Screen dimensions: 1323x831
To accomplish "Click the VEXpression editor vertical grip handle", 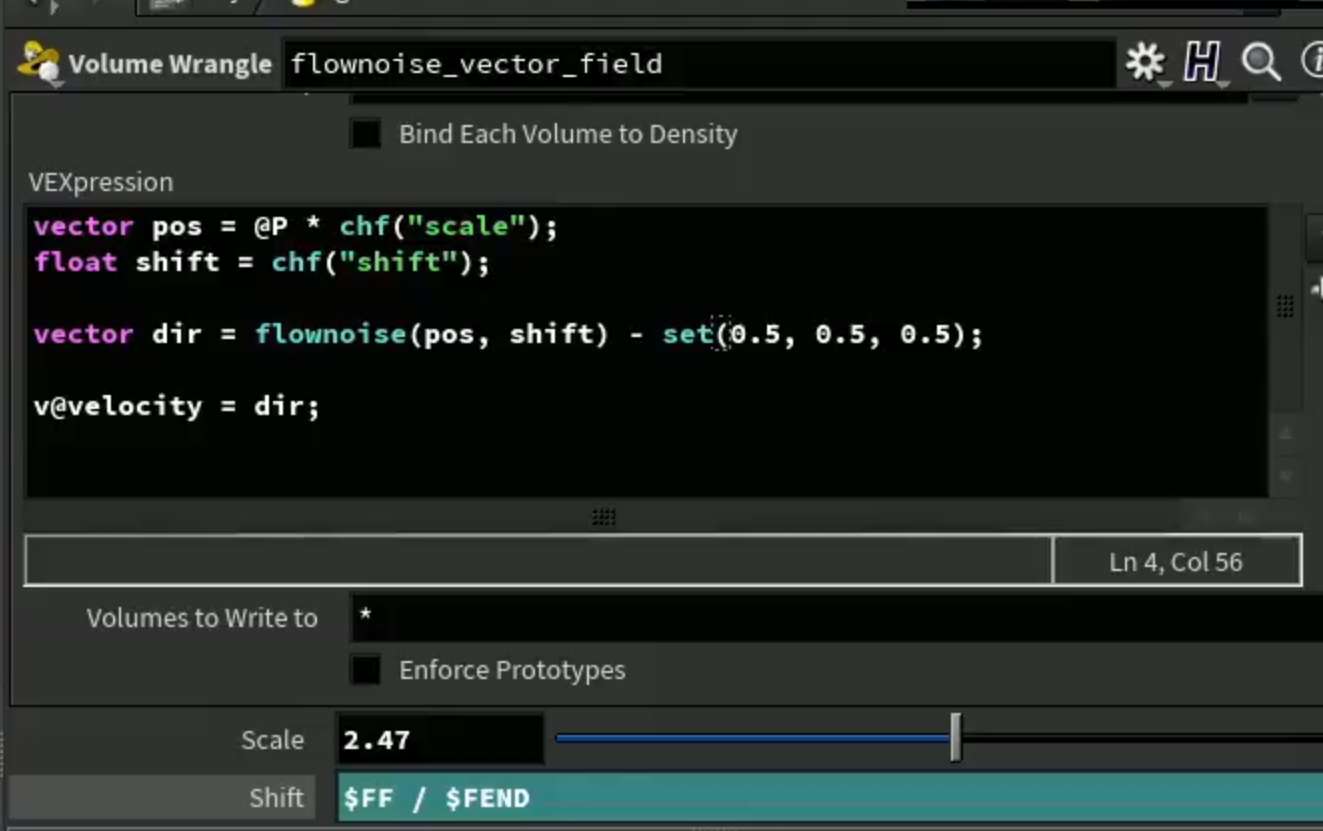I will (1285, 307).
